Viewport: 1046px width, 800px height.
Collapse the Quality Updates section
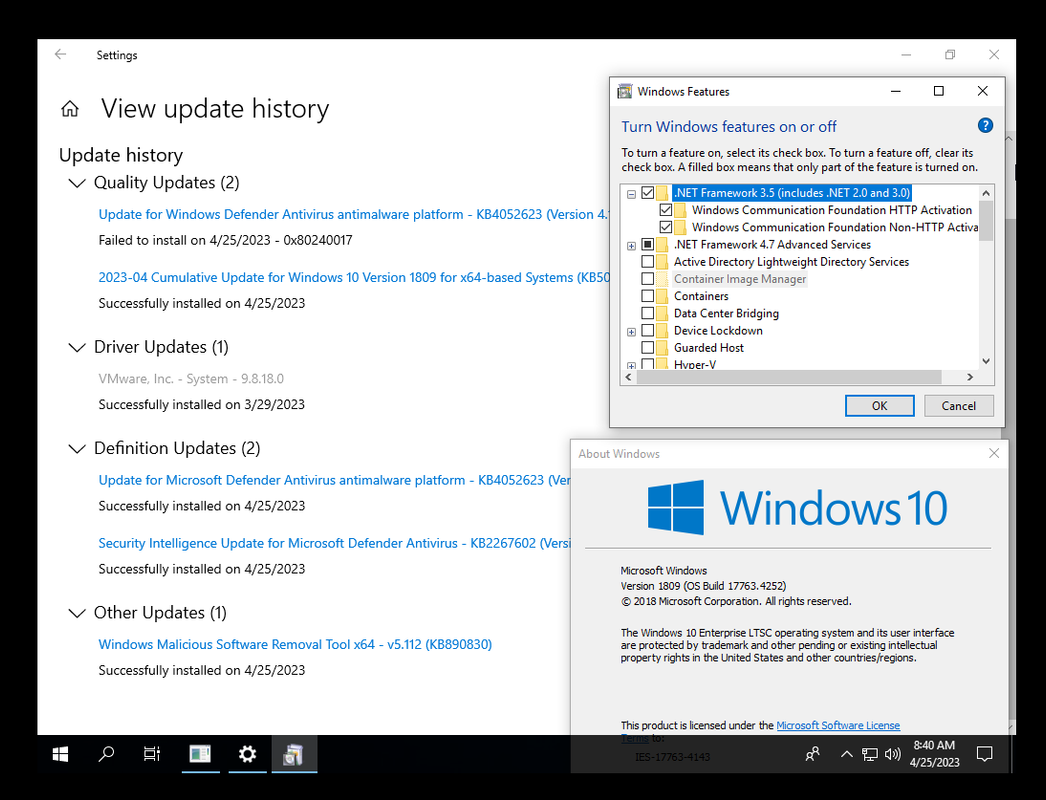(77, 183)
